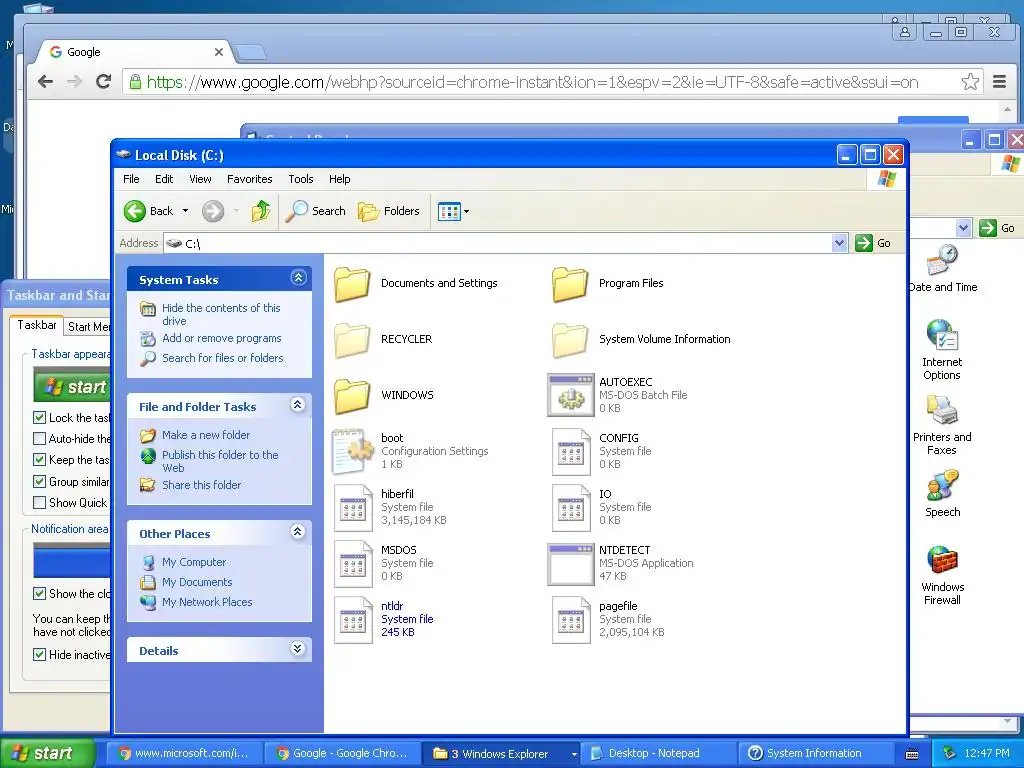Open the Windows start button on taskbar
1024x768 pixels.
point(48,754)
